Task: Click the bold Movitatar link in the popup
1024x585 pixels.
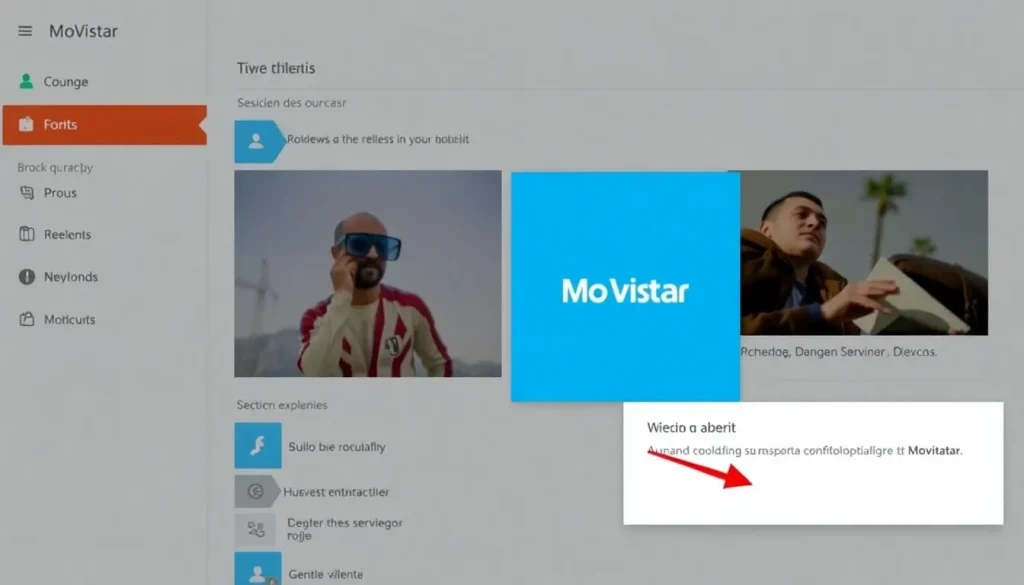Action: coord(935,451)
